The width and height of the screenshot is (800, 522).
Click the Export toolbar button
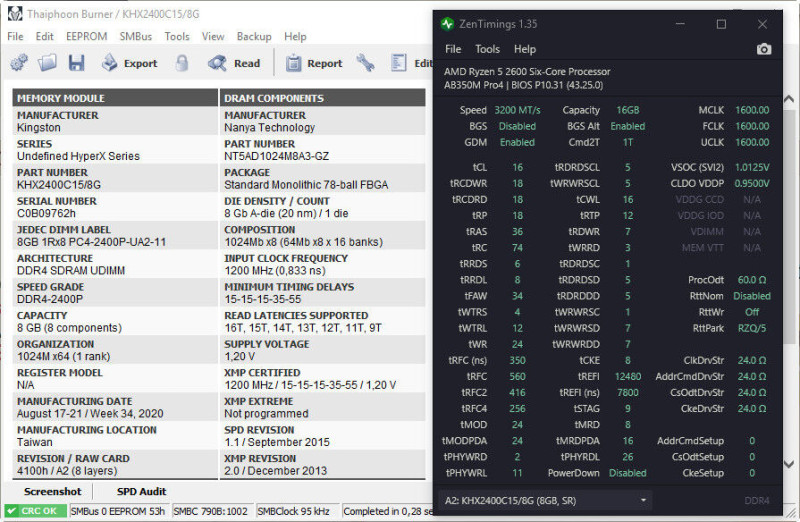click(129, 63)
